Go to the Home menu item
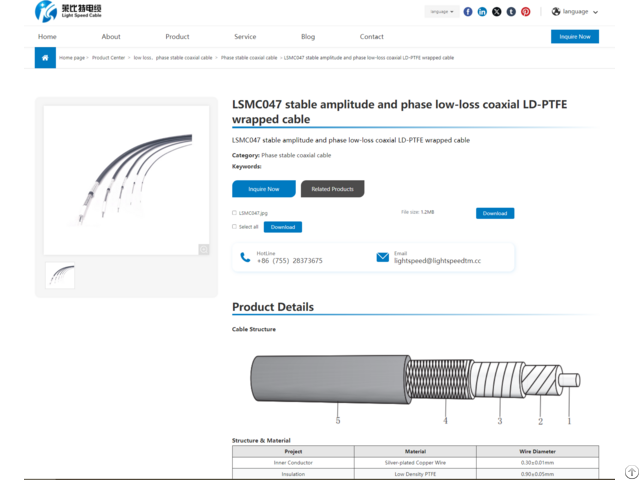 47,37
